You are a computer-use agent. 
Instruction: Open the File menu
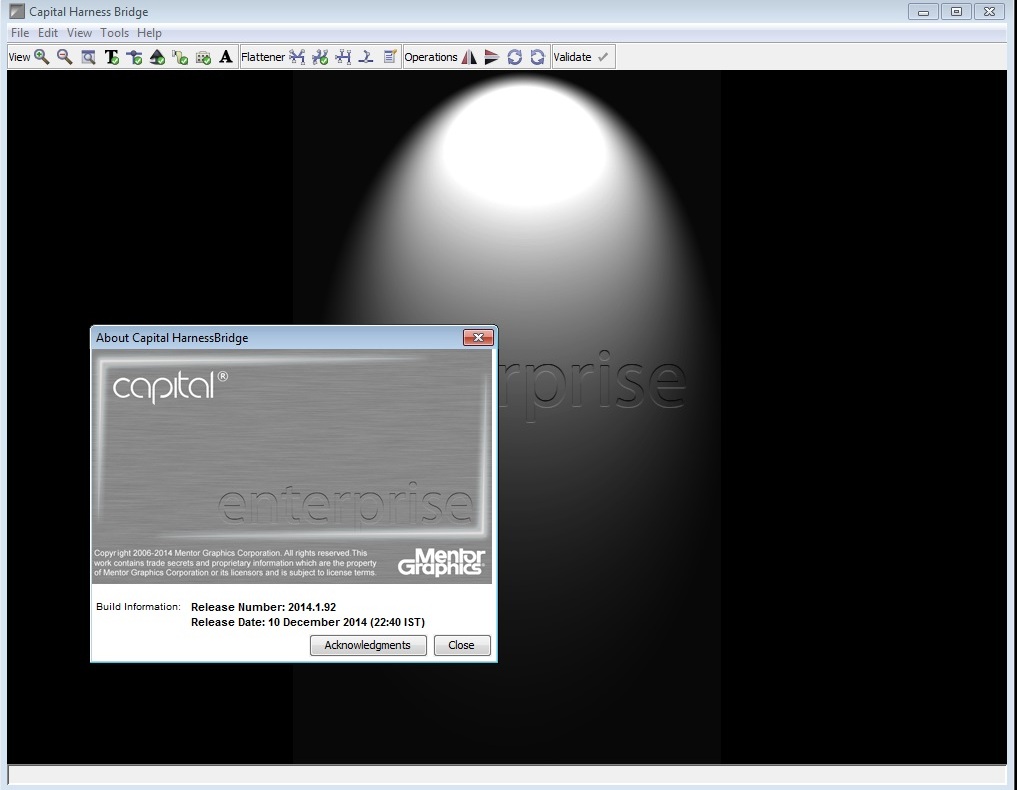[x=19, y=32]
